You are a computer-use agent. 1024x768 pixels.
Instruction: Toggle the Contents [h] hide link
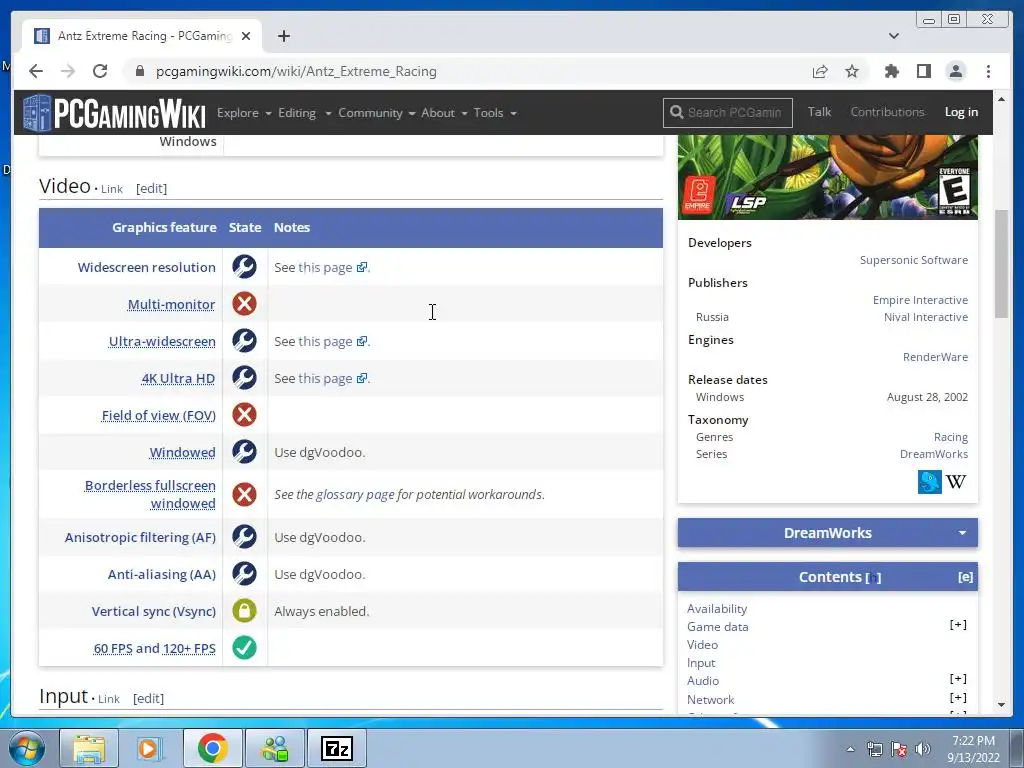coord(873,577)
